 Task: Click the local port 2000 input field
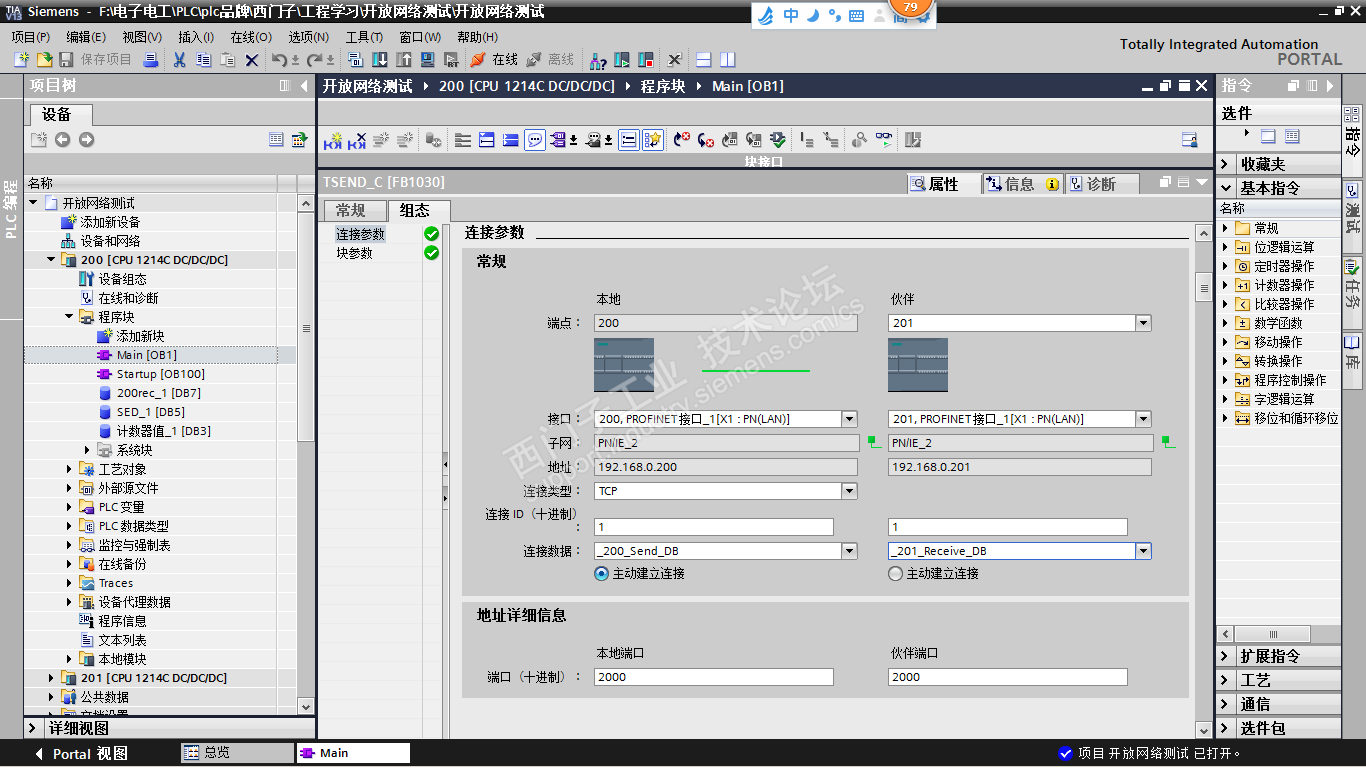pyautogui.click(x=714, y=677)
